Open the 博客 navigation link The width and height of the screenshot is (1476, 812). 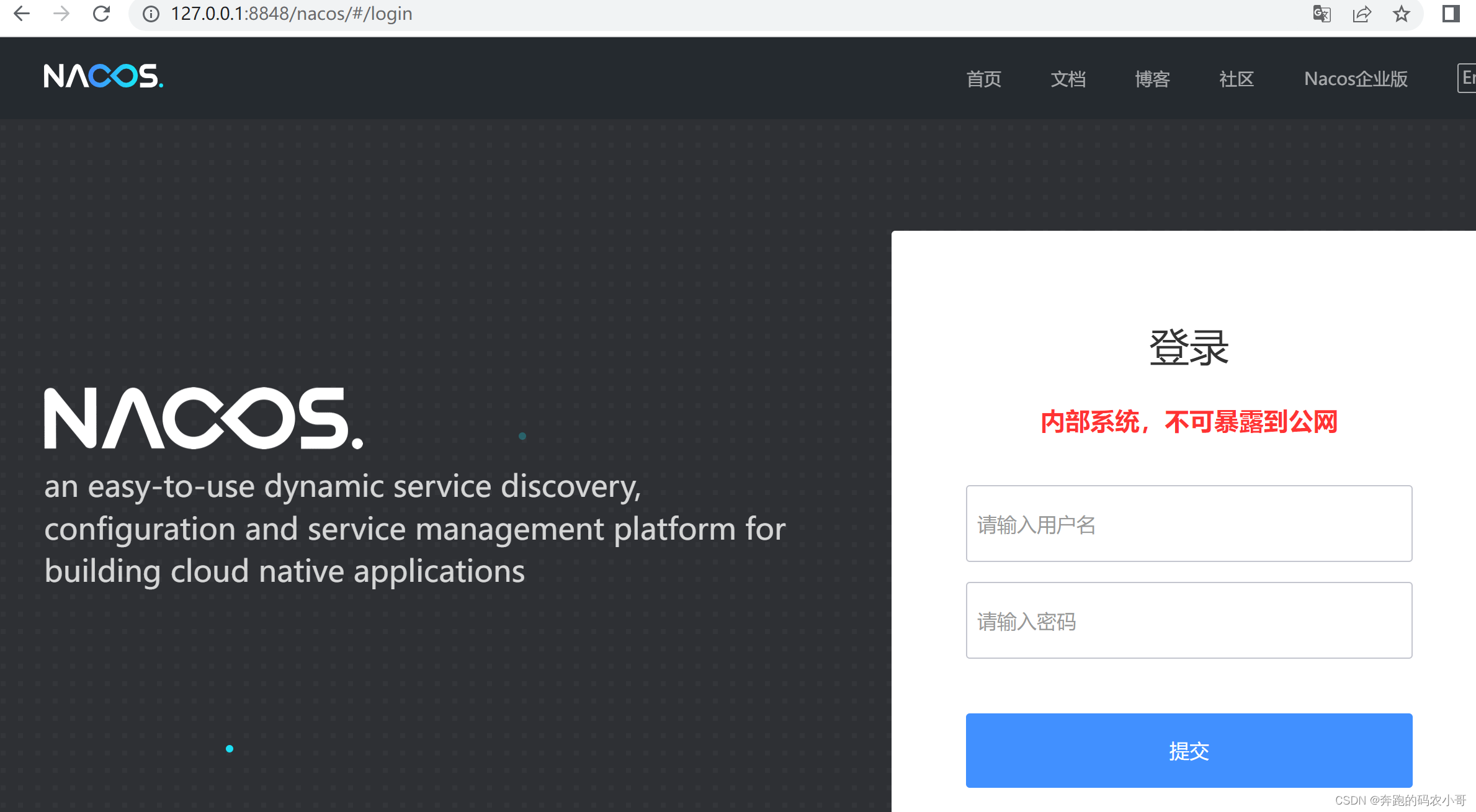click(1152, 79)
